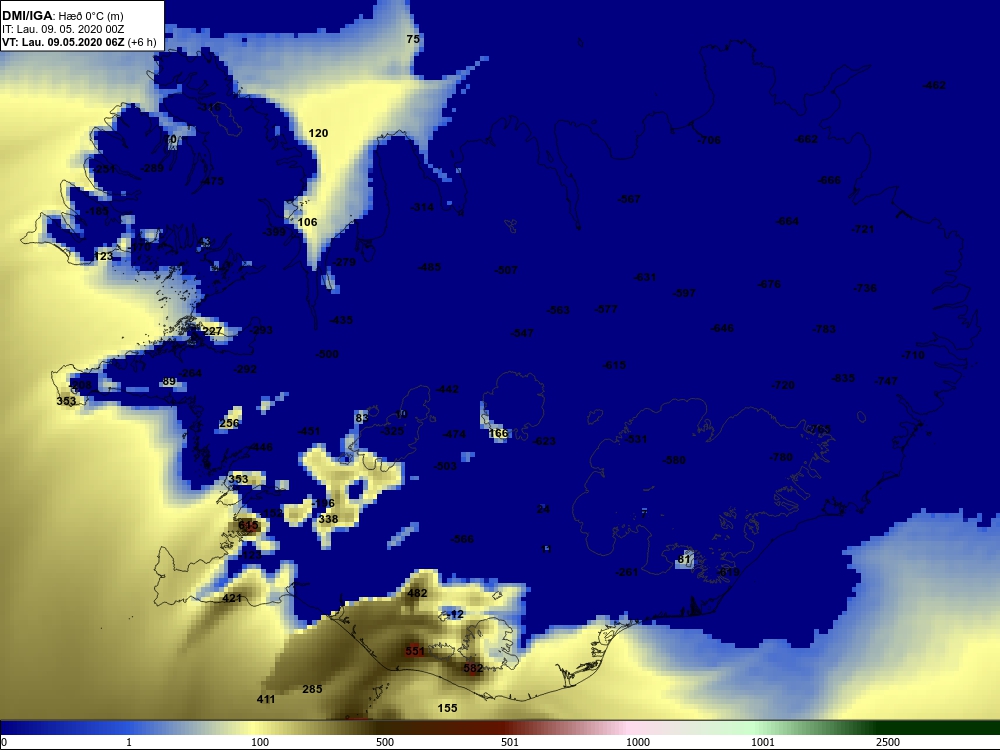Image resolution: width=1000 pixels, height=750 pixels.
Task: Click the map value -623
Action: coord(544,441)
